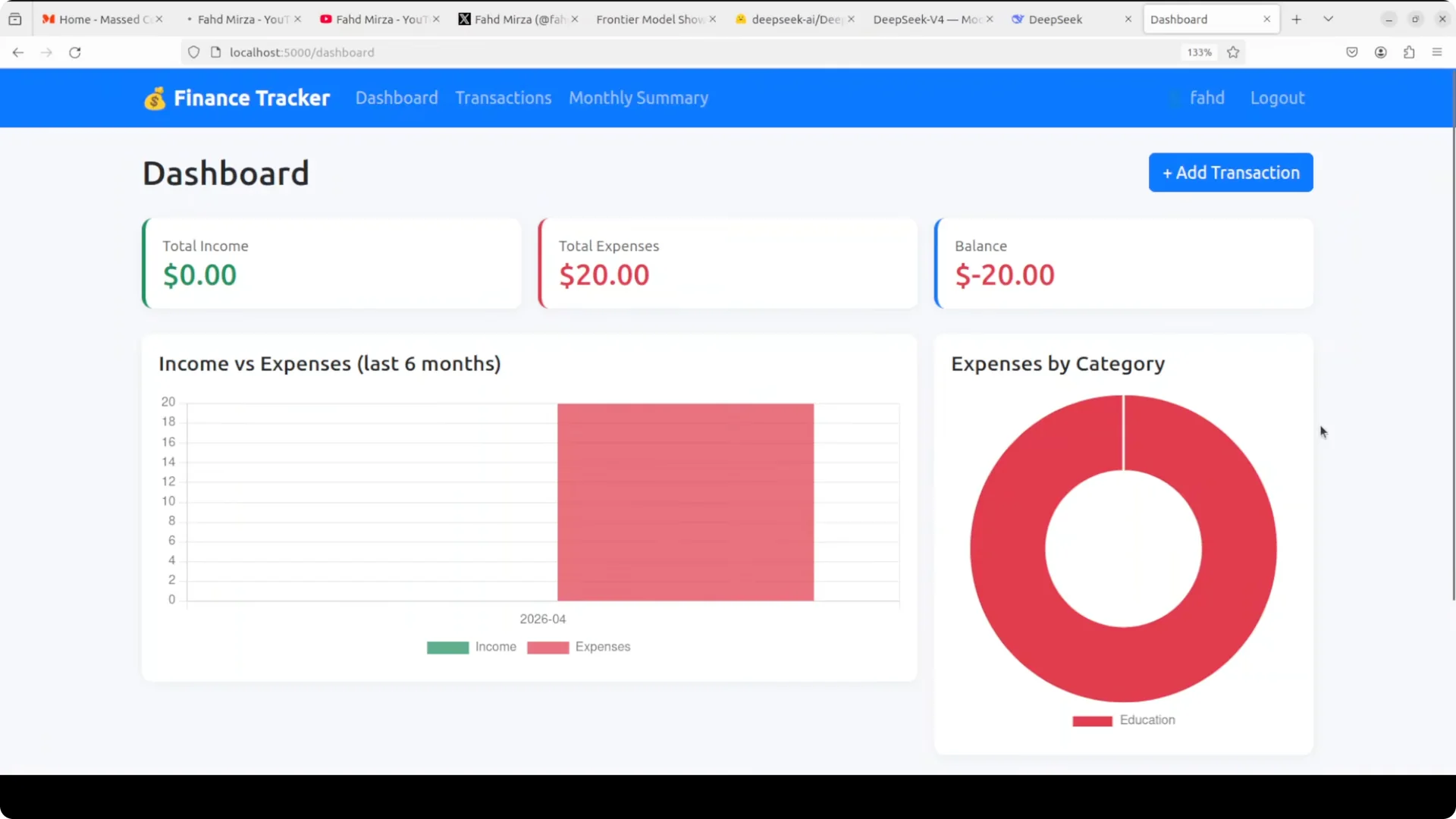
Task: Bookmark this page with the star icon
Action: pyautogui.click(x=1233, y=52)
